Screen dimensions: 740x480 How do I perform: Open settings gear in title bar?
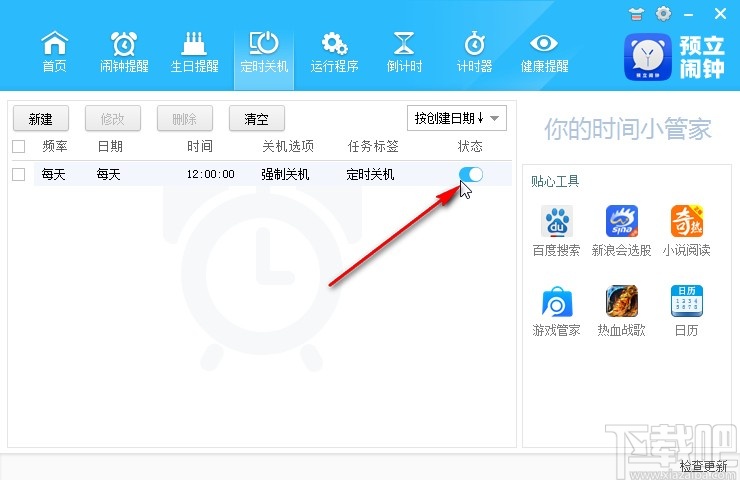(x=663, y=14)
